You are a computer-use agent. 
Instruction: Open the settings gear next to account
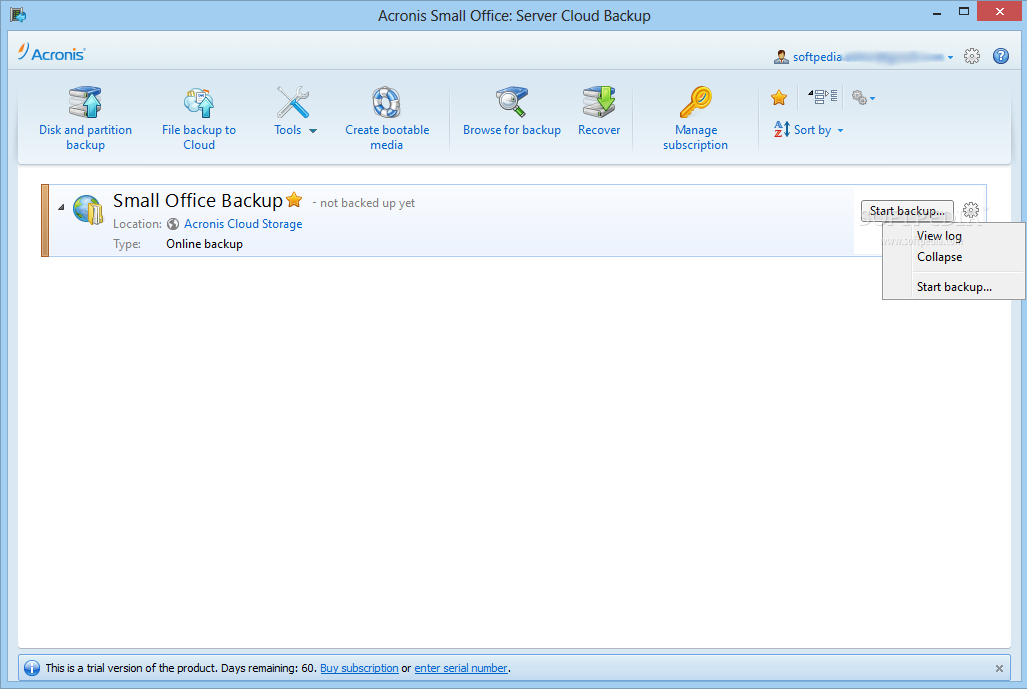[972, 56]
